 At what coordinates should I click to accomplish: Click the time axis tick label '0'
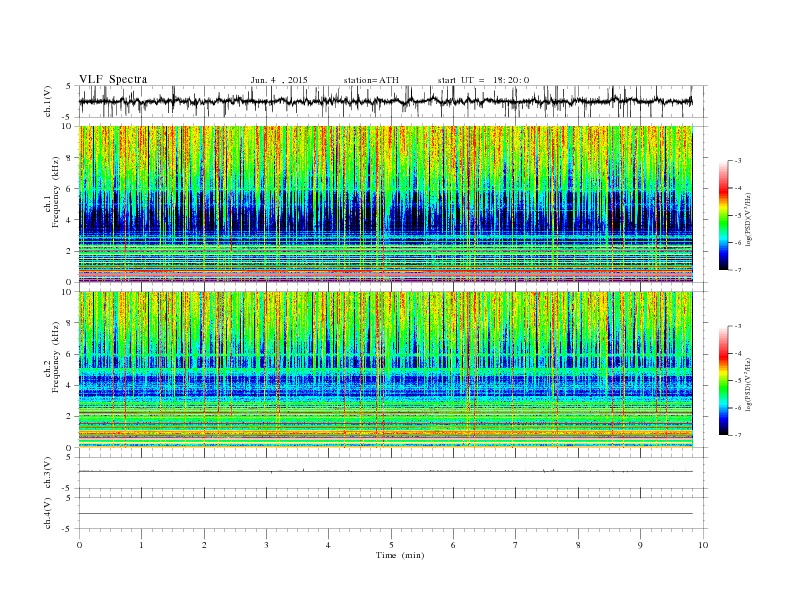tap(79, 545)
